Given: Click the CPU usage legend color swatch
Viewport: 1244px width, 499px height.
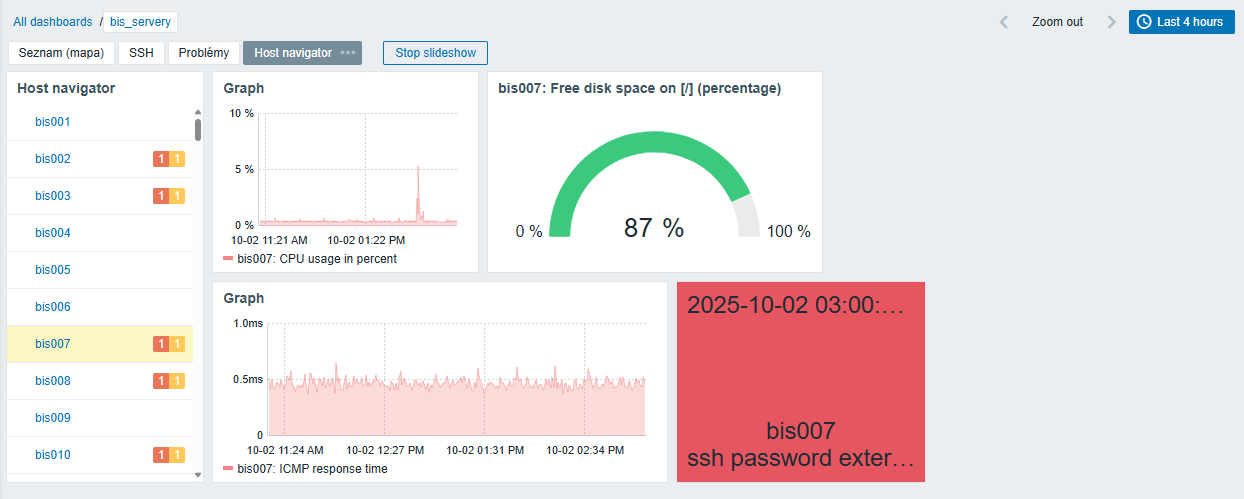Looking at the screenshot, I should (228, 259).
